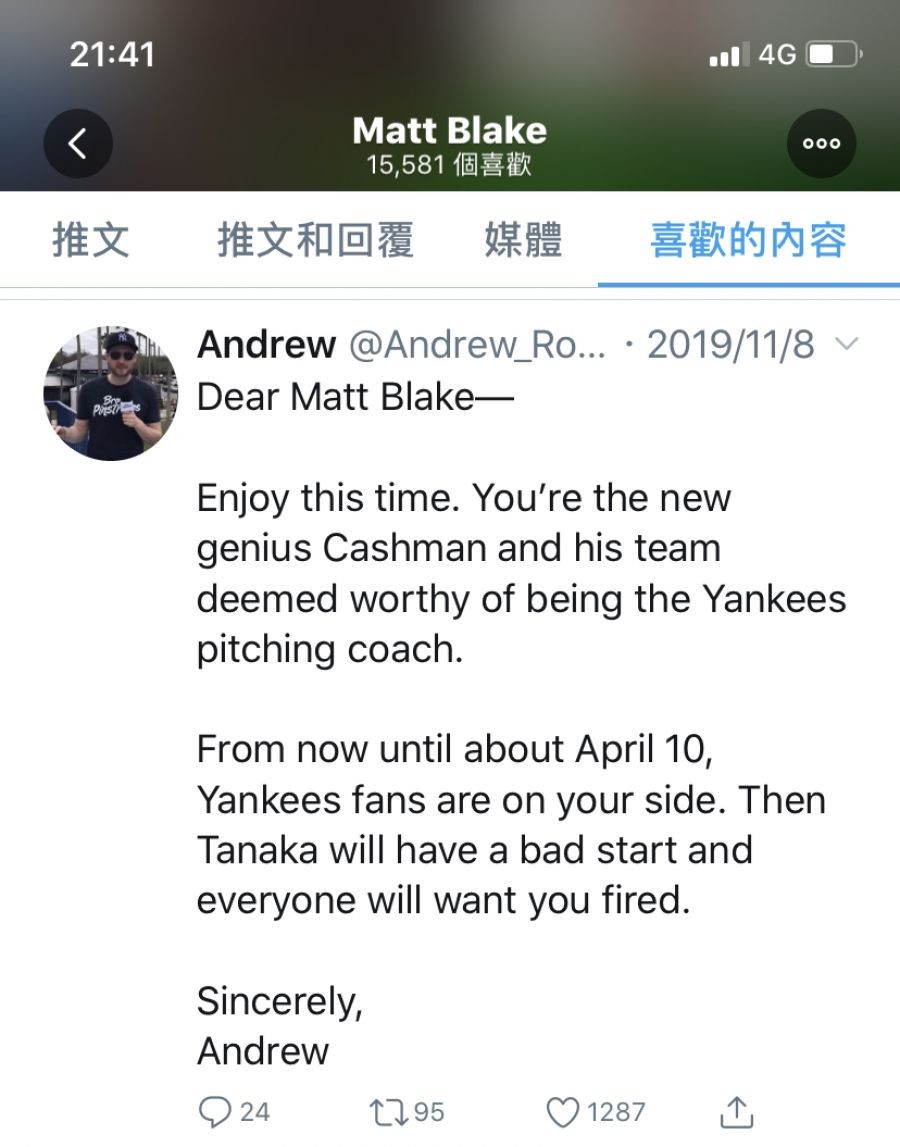
Task: Open the @Andrew_Ro... handle link
Action: point(476,345)
